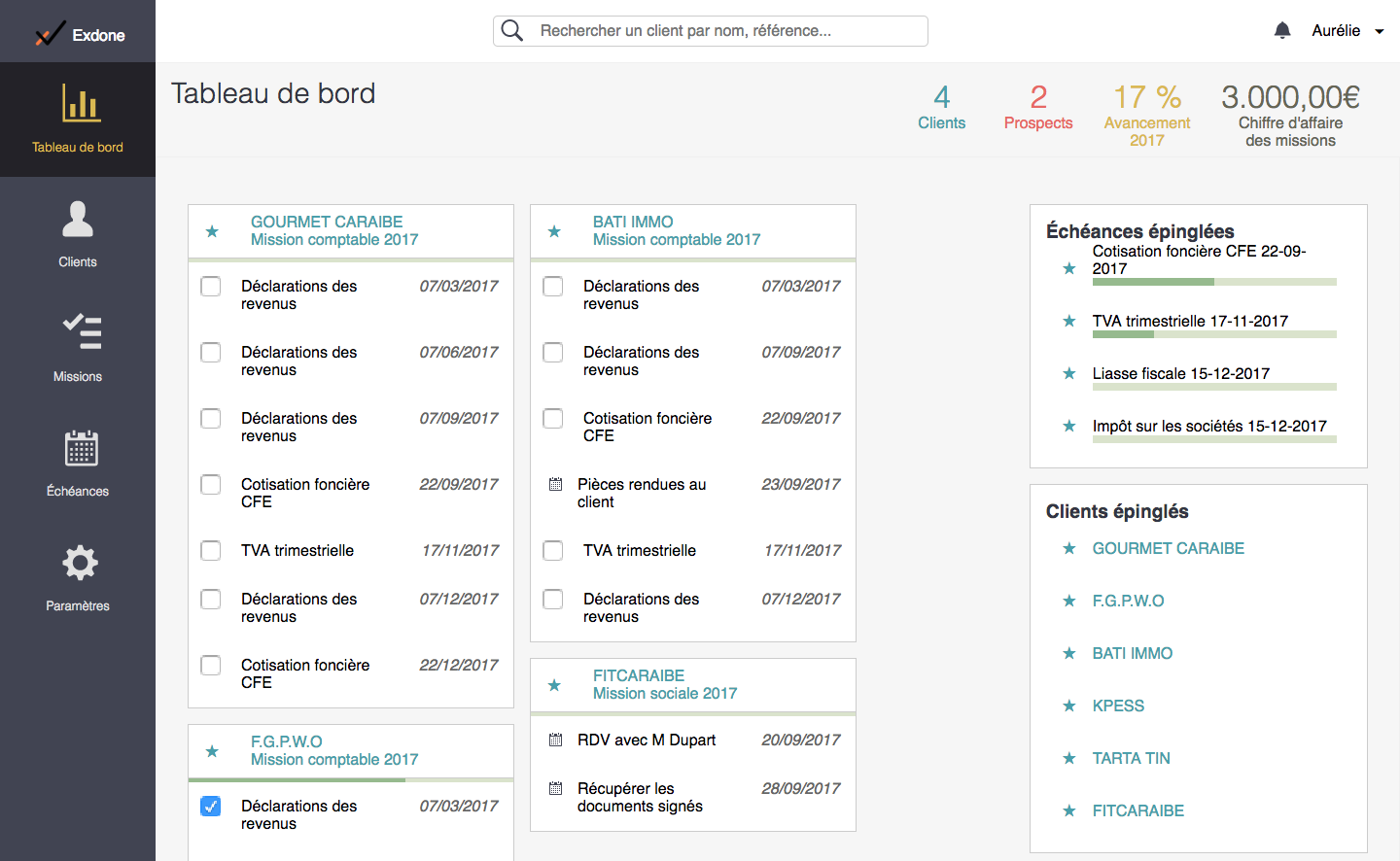Image resolution: width=1400 pixels, height=861 pixels.
Task: Unpin Liasse fiscale 15-12-2017 star
Action: click(1069, 373)
